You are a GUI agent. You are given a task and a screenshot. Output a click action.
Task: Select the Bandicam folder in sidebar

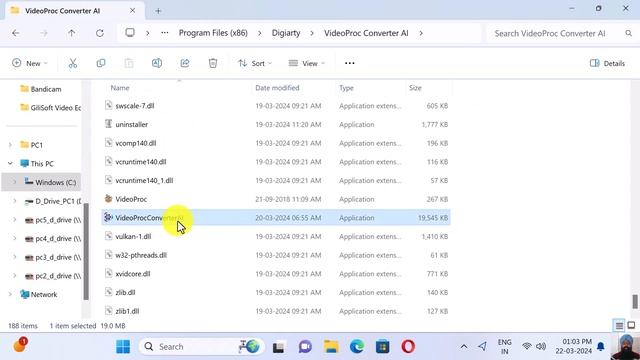coord(41,89)
